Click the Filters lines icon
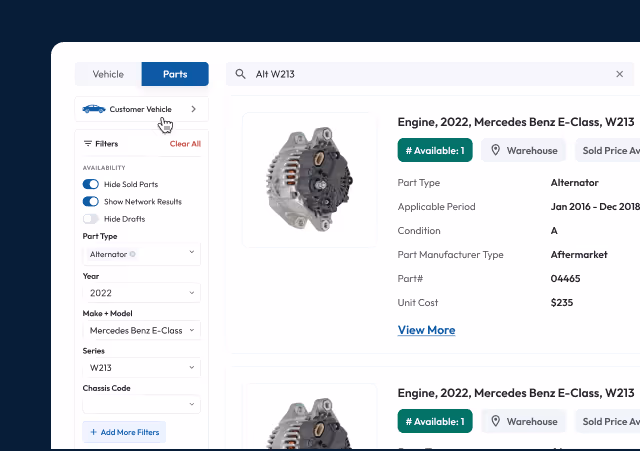The width and height of the screenshot is (640, 451). pyautogui.click(x=88, y=144)
